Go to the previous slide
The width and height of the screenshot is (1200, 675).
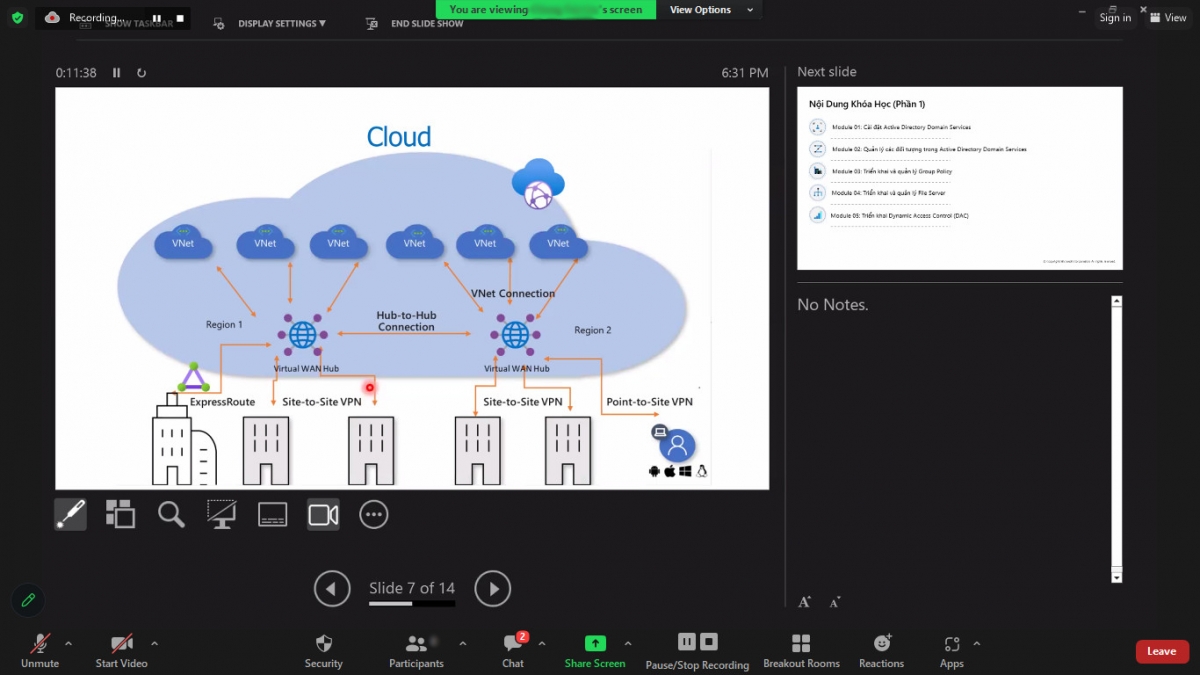point(332,589)
